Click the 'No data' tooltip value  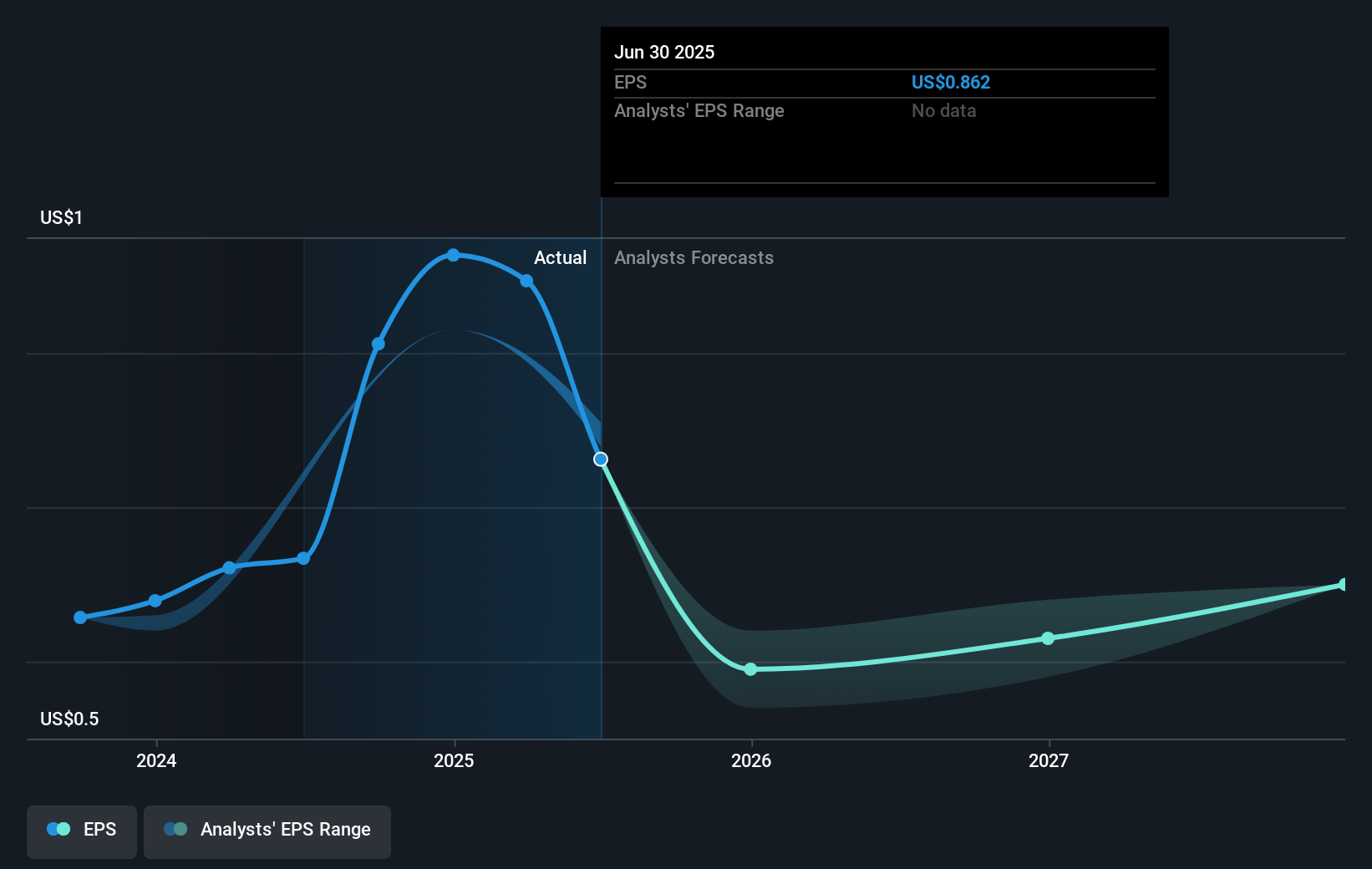[x=943, y=110]
